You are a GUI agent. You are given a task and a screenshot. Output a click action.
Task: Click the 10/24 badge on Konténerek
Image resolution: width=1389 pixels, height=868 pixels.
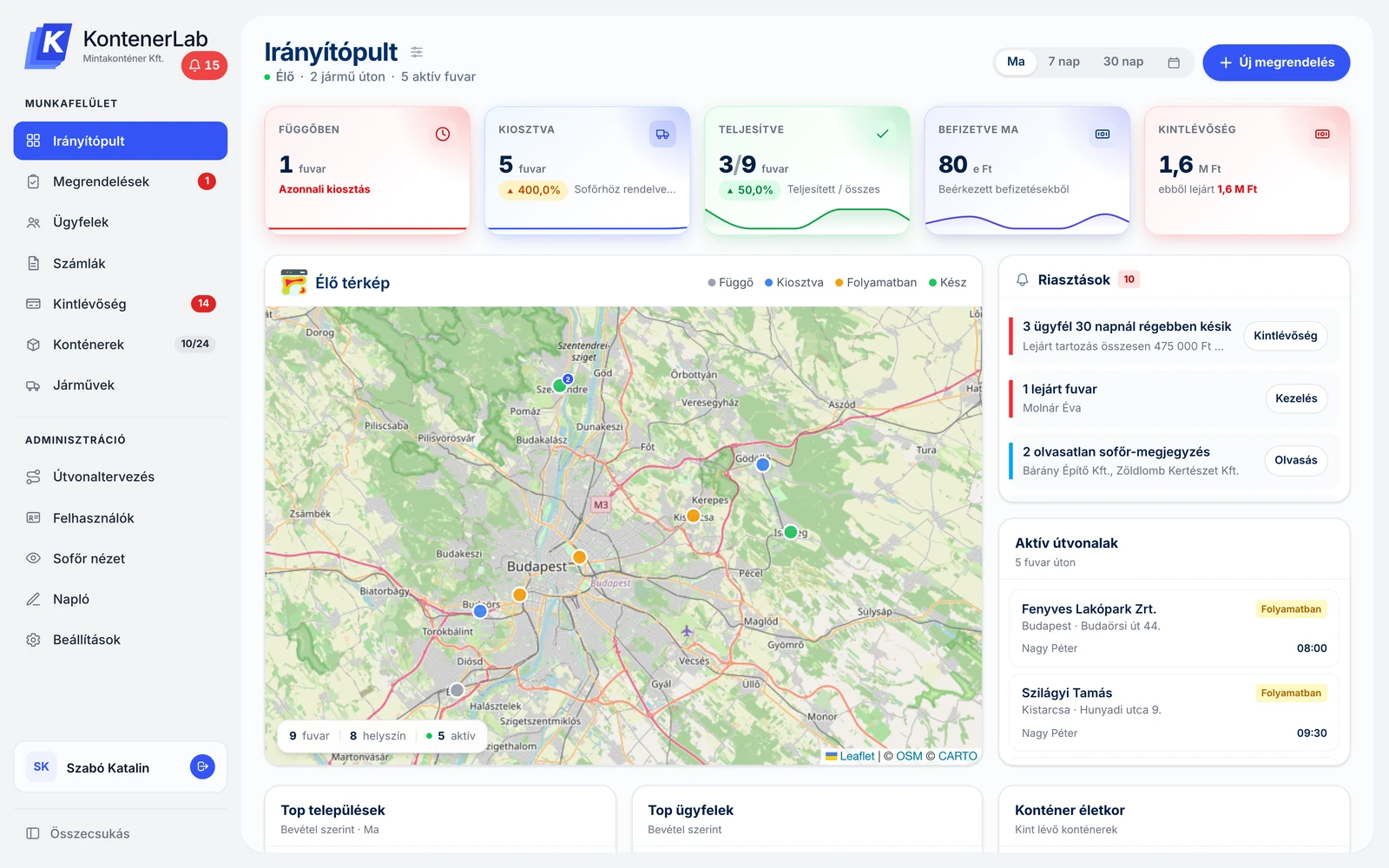click(x=195, y=344)
